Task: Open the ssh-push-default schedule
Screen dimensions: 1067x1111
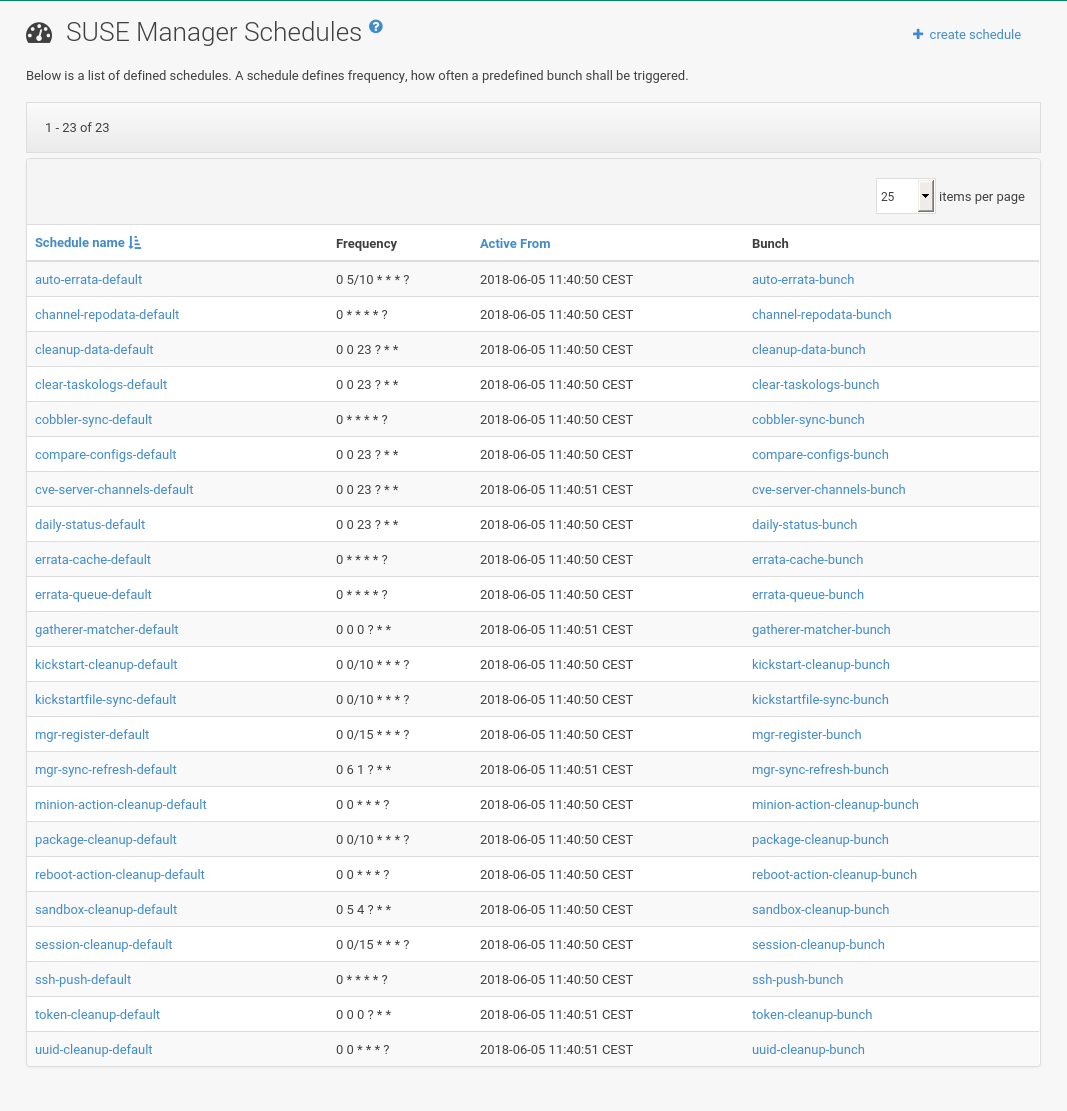Action: tap(83, 979)
